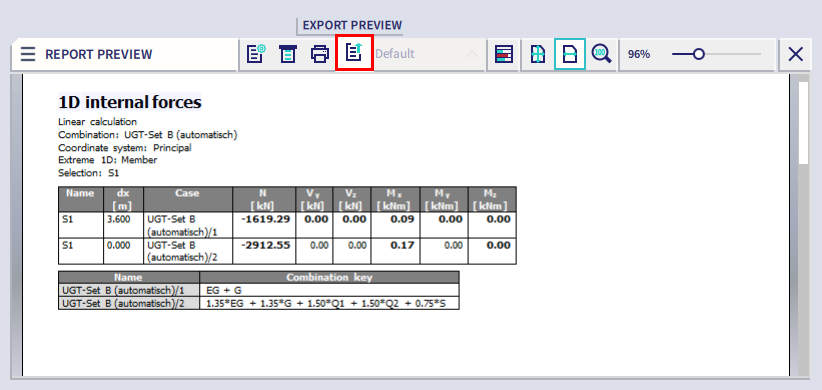The height and width of the screenshot is (390, 822).
Task: Click the dx value 0.000
Action: [118, 245]
